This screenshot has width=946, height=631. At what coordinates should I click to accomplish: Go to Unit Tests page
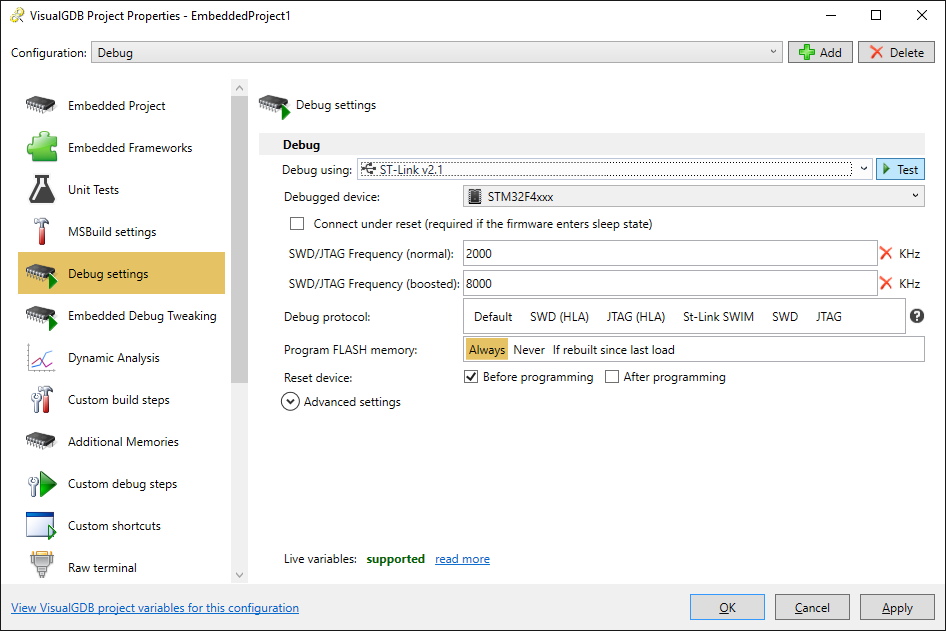(x=121, y=189)
